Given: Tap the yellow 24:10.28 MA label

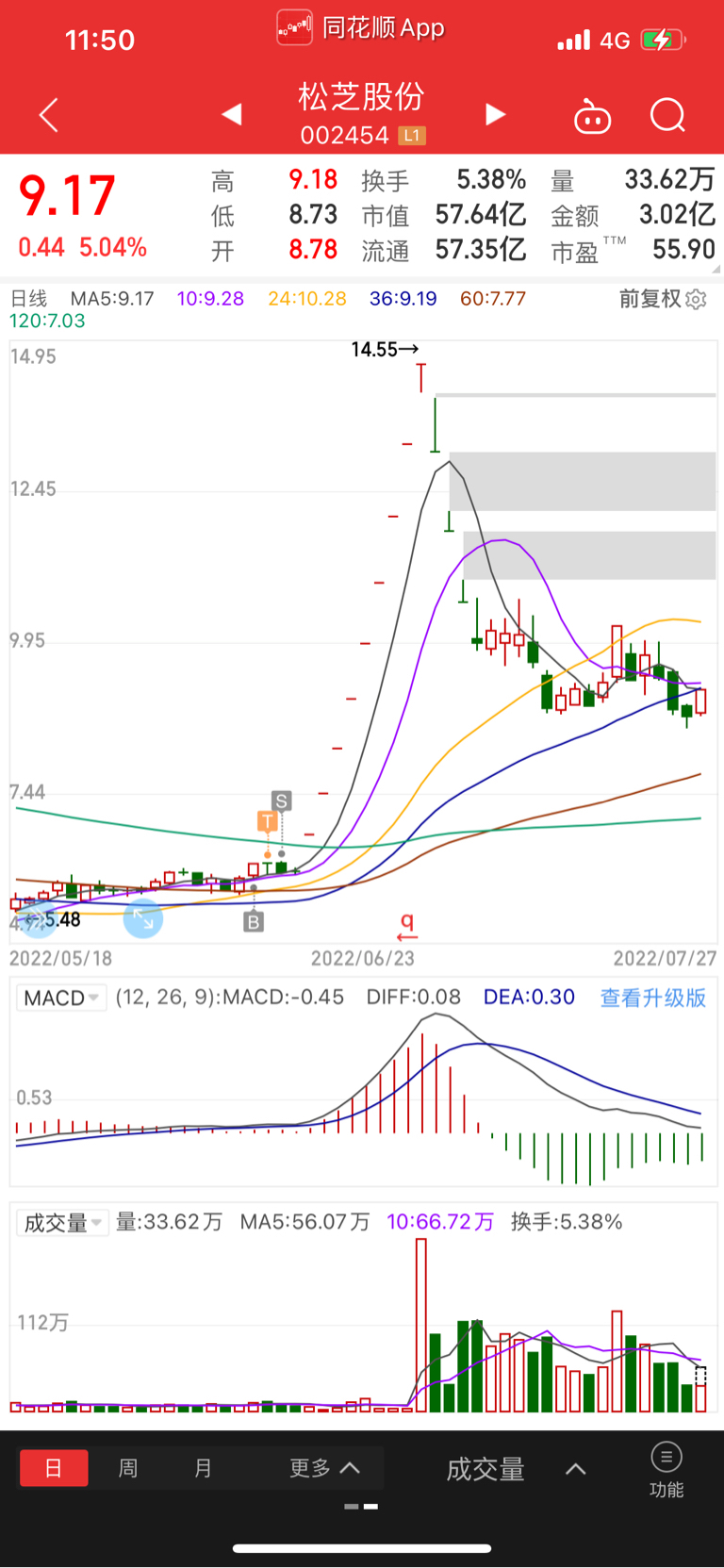Looking at the screenshot, I should (307, 299).
